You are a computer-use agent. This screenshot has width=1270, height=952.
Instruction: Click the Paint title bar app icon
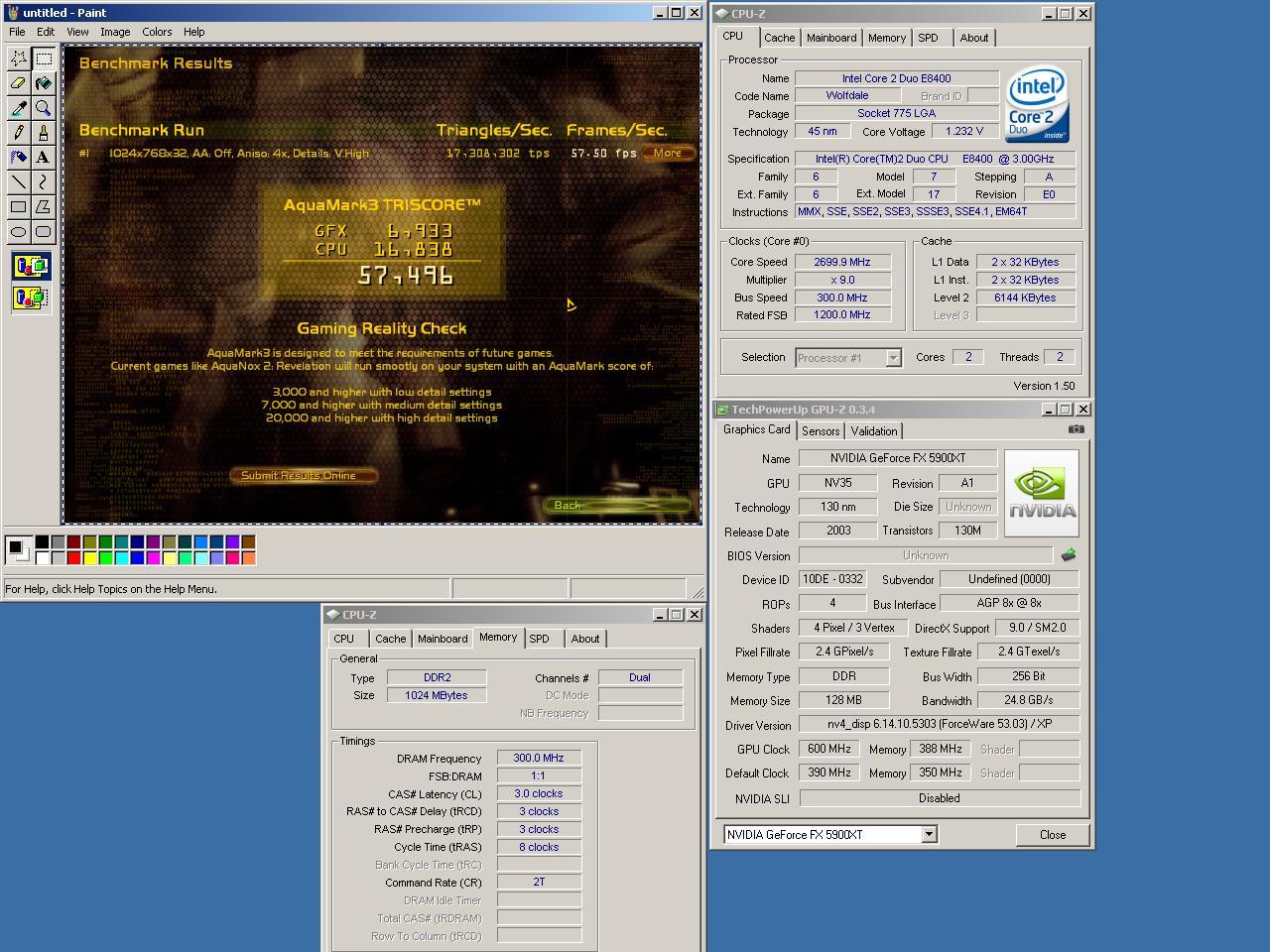tap(12, 13)
